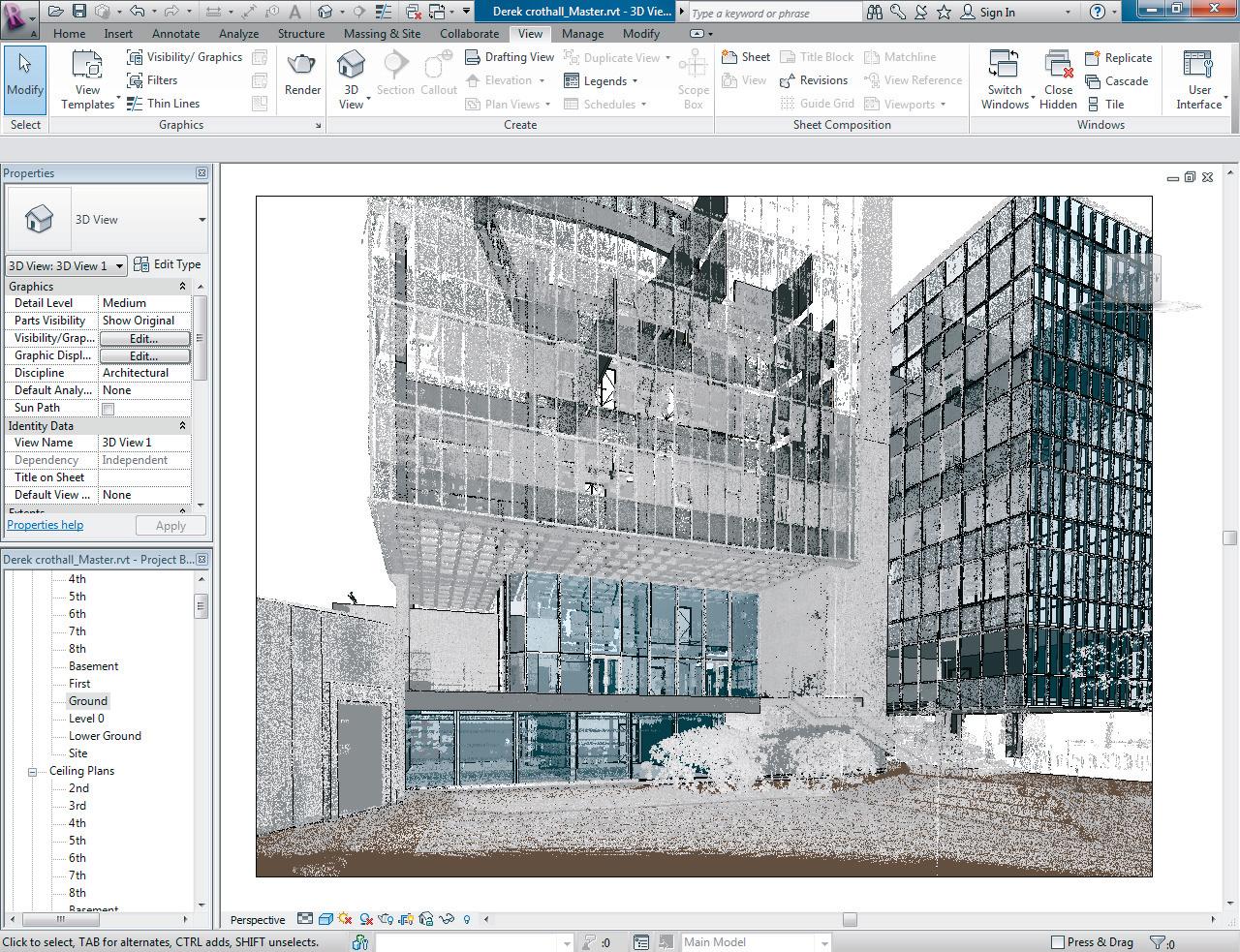This screenshot has width=1240, height=952.
Task: Open User Interface options
Action: point(1199,79)
